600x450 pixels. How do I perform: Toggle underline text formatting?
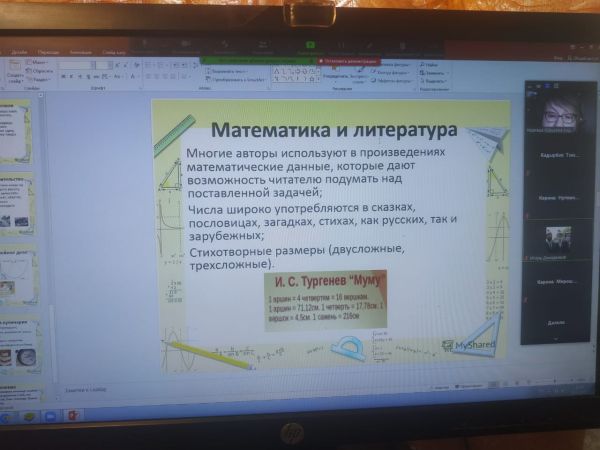(78, 77)
